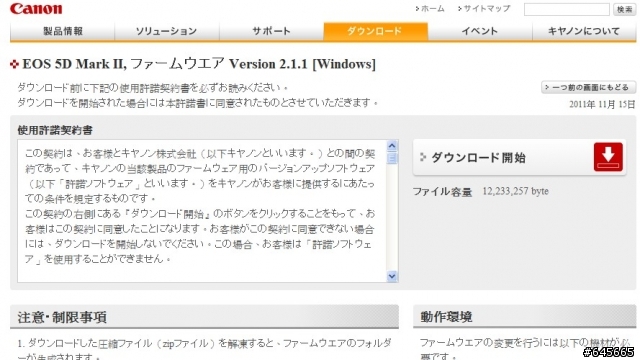Open the ソリューション tab
This screenshot has width=640, height=360.
tap(167, 31)
